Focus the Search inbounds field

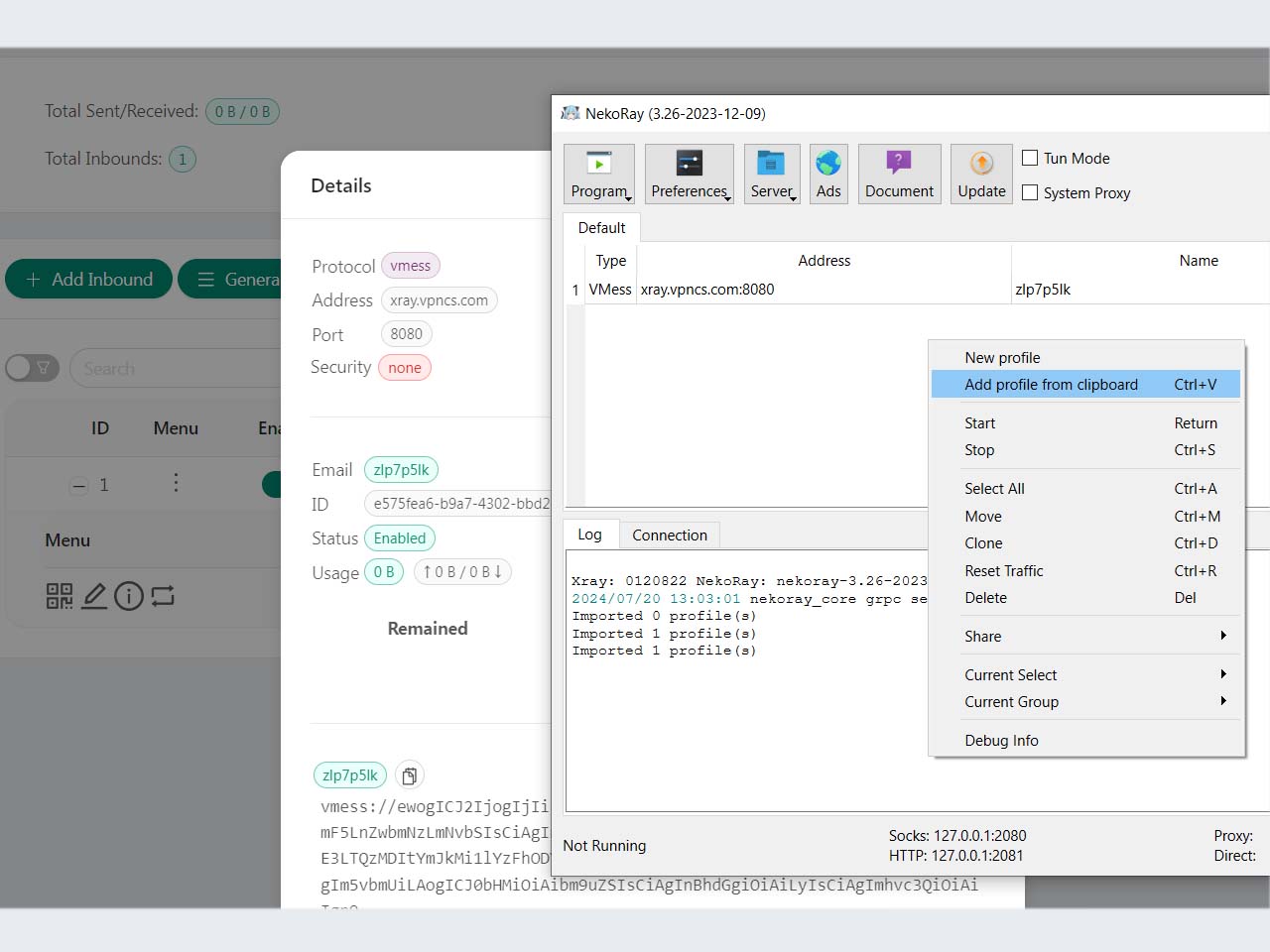(x=177, y=368)
